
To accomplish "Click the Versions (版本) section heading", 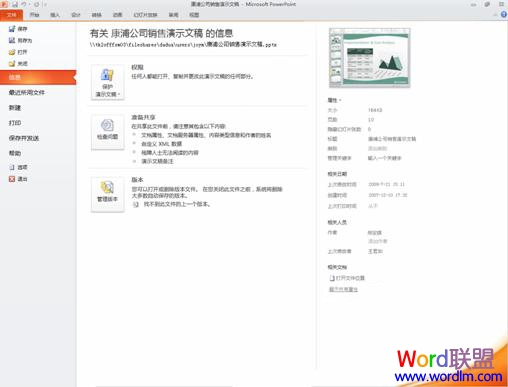I will point(137,180).
